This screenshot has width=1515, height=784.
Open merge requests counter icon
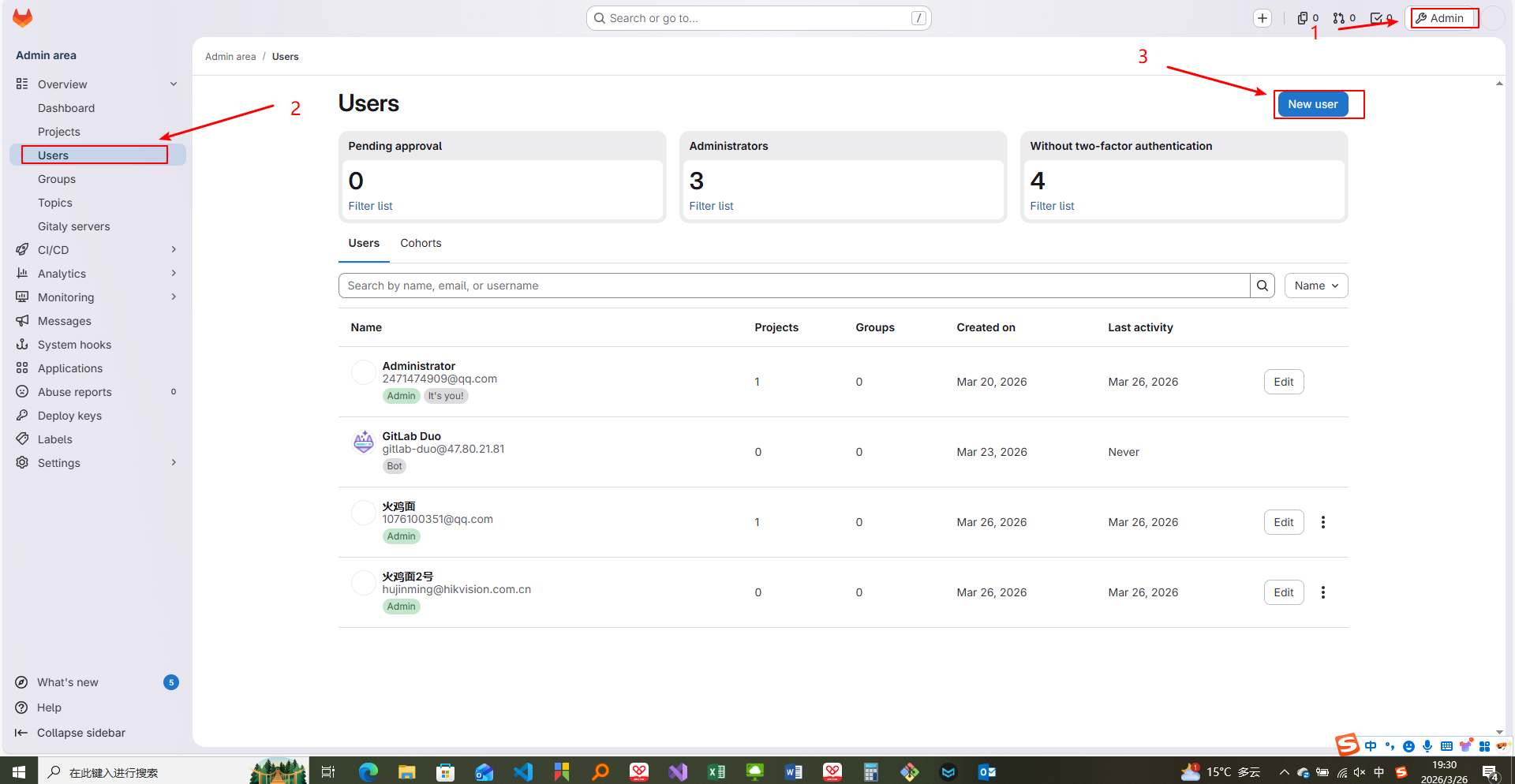[x=1344, y=18]
